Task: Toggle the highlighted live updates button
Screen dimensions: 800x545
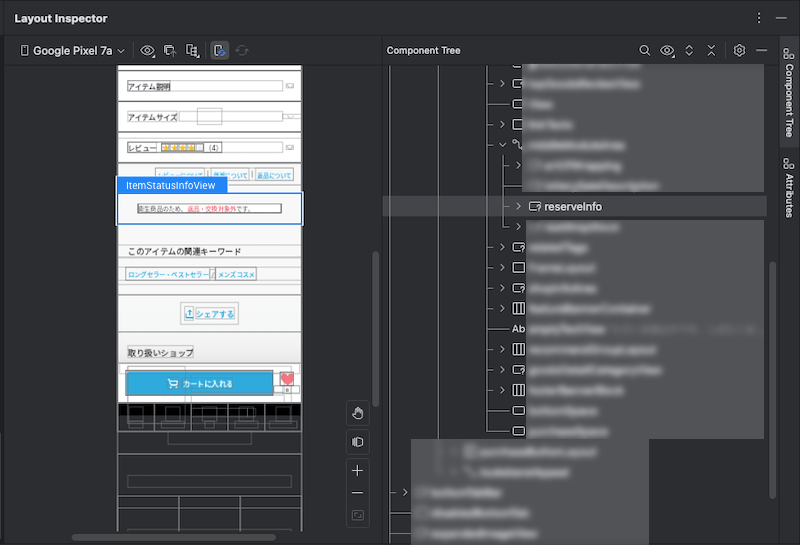Action: (219, 51)
